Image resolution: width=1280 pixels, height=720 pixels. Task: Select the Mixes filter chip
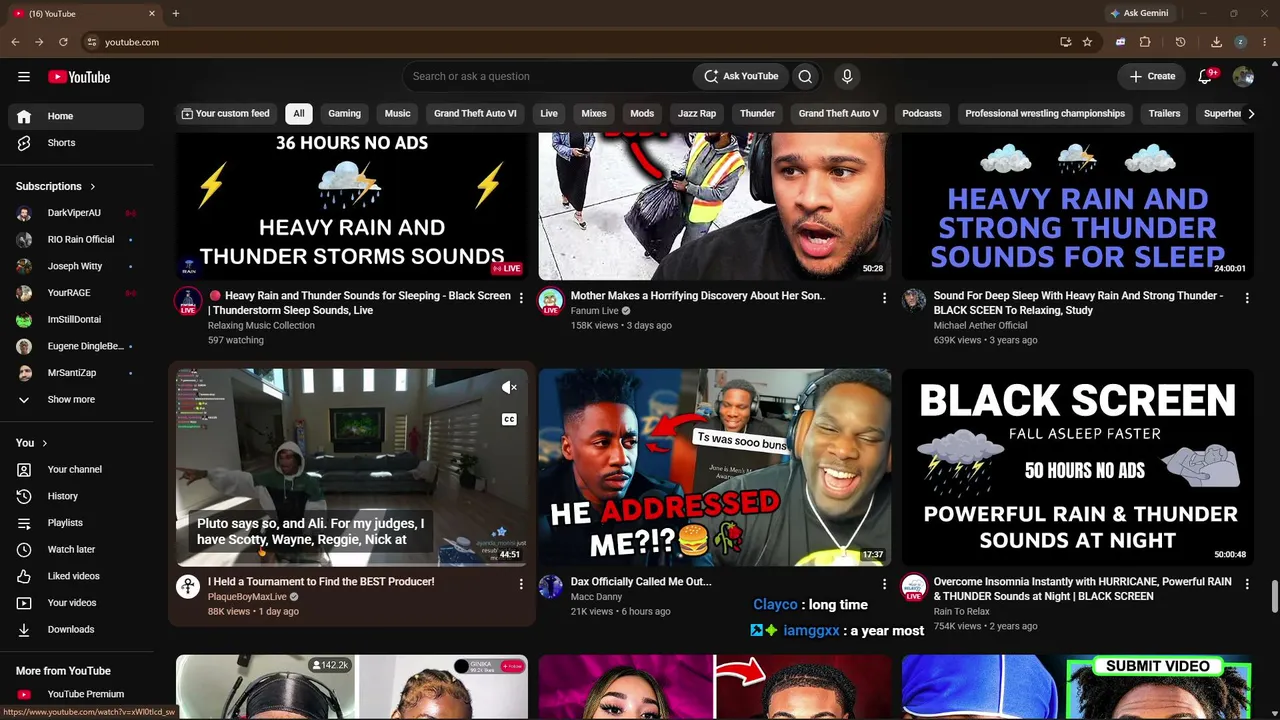point(594,114)
